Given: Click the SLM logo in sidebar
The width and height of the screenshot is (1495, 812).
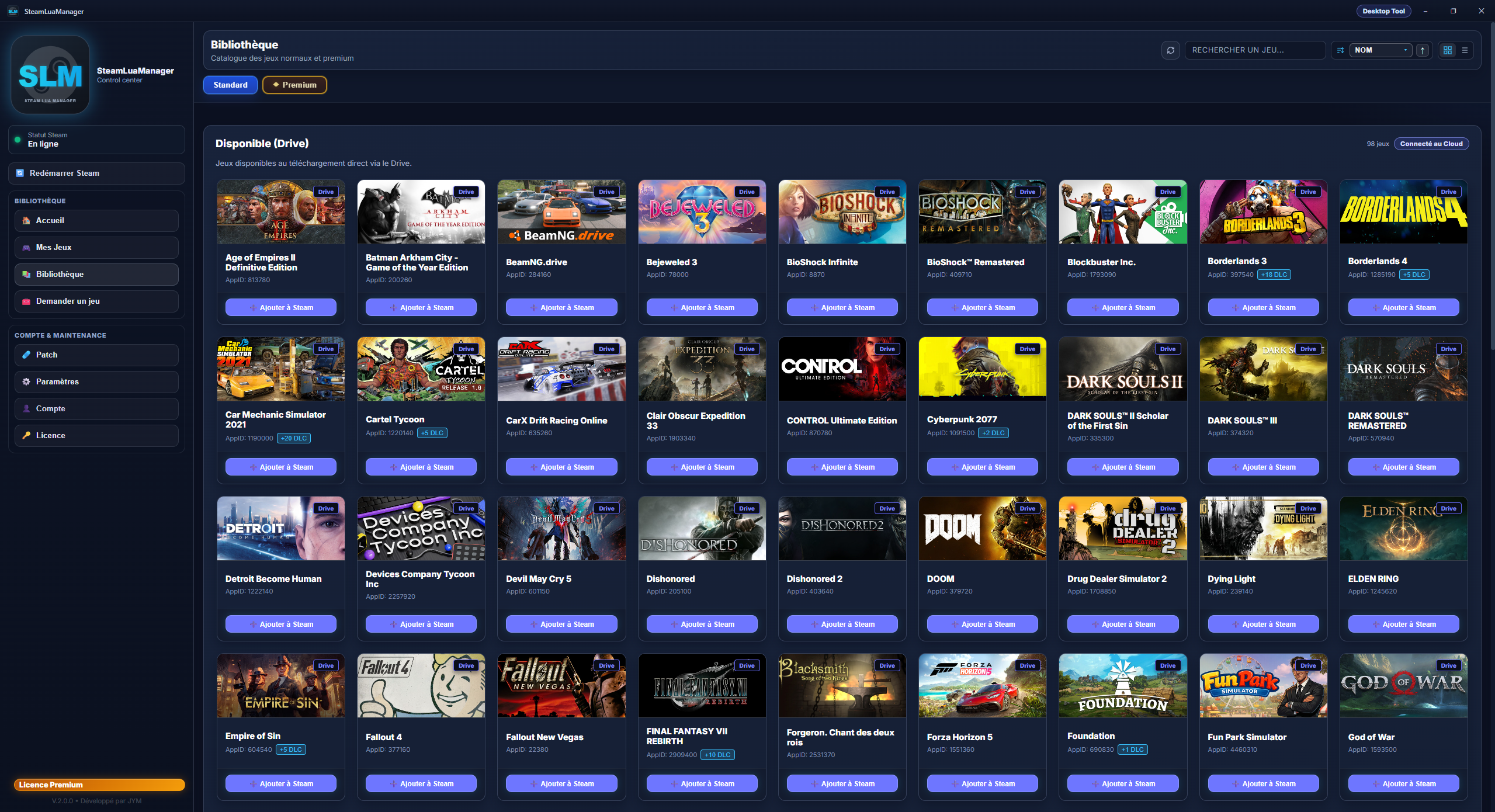Looking at the screenshot, I should pyautogui.click(x=50, y=75).
